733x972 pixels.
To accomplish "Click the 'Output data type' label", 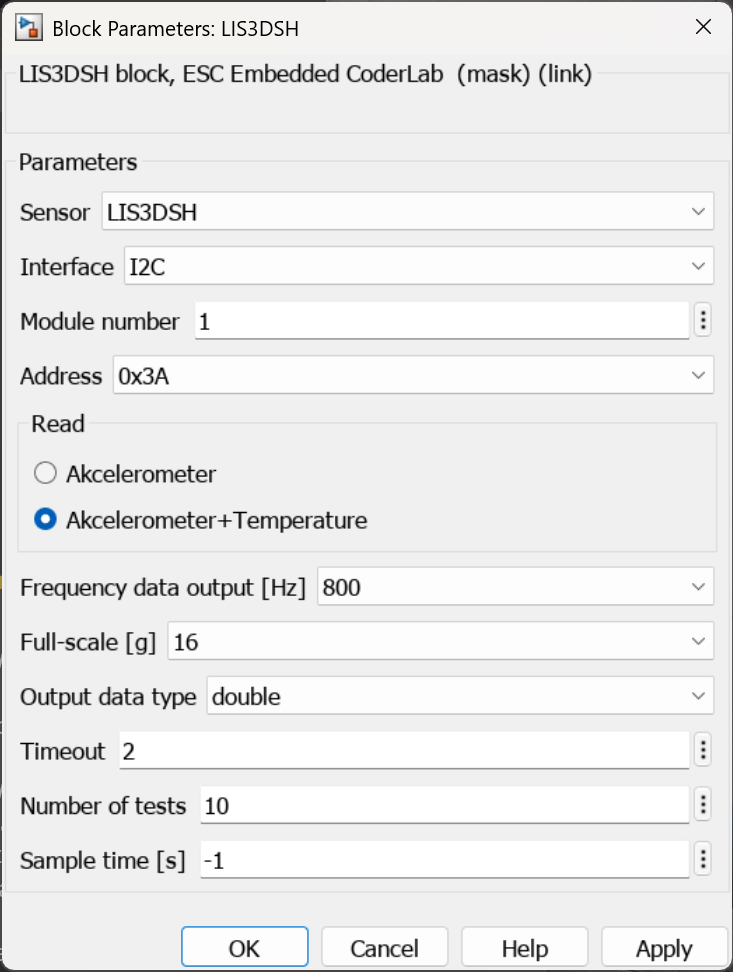I will point(108,697).
